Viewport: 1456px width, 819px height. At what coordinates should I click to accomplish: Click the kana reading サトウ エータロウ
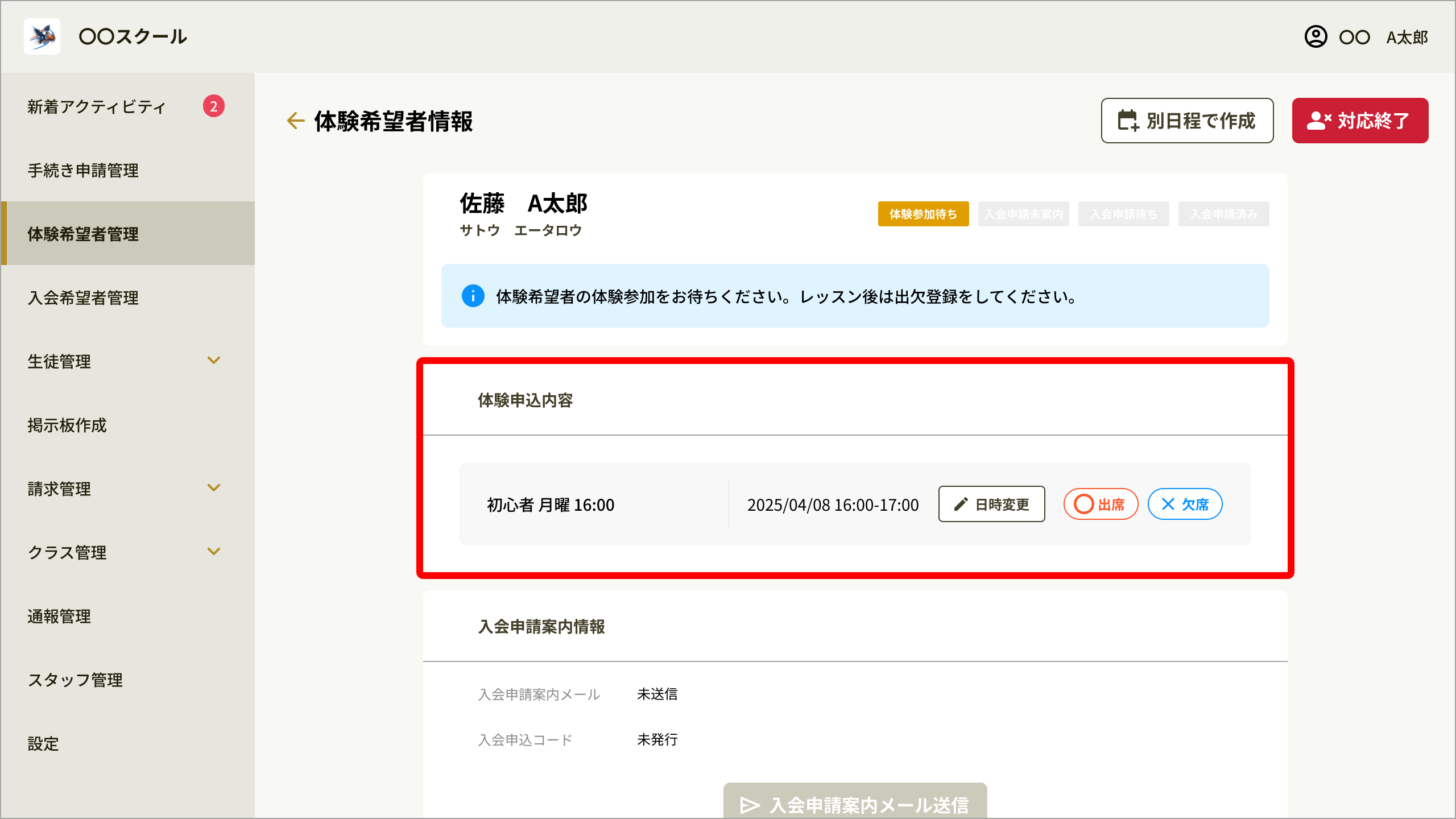tap(520, 230)
